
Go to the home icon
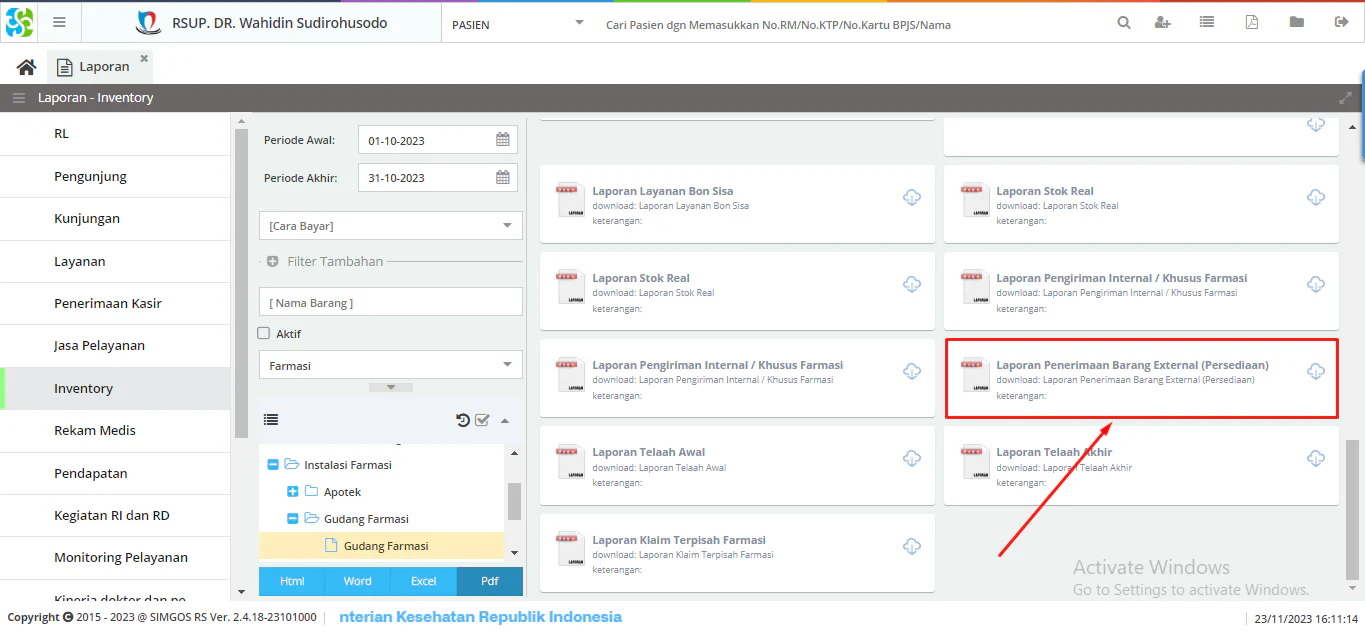click(26, 67)
